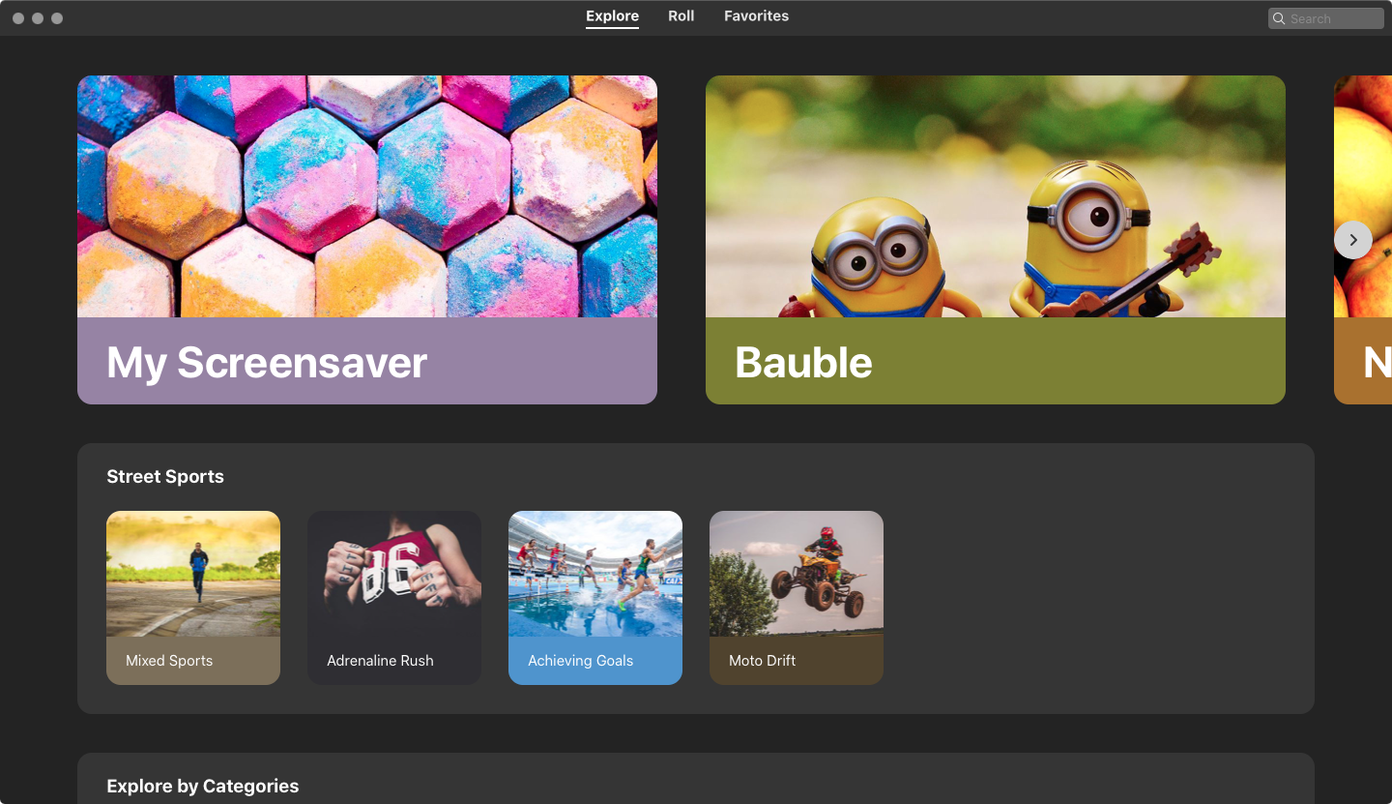The width and height of the screenshot is (1392, 804).
Task: Open the Favorites tab
Action: (x=756, y=16)
